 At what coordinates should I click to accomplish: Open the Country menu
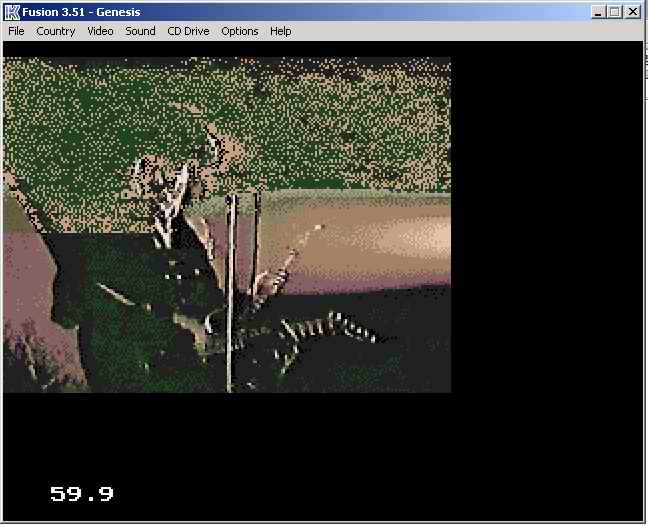click(x=56, y=31)
